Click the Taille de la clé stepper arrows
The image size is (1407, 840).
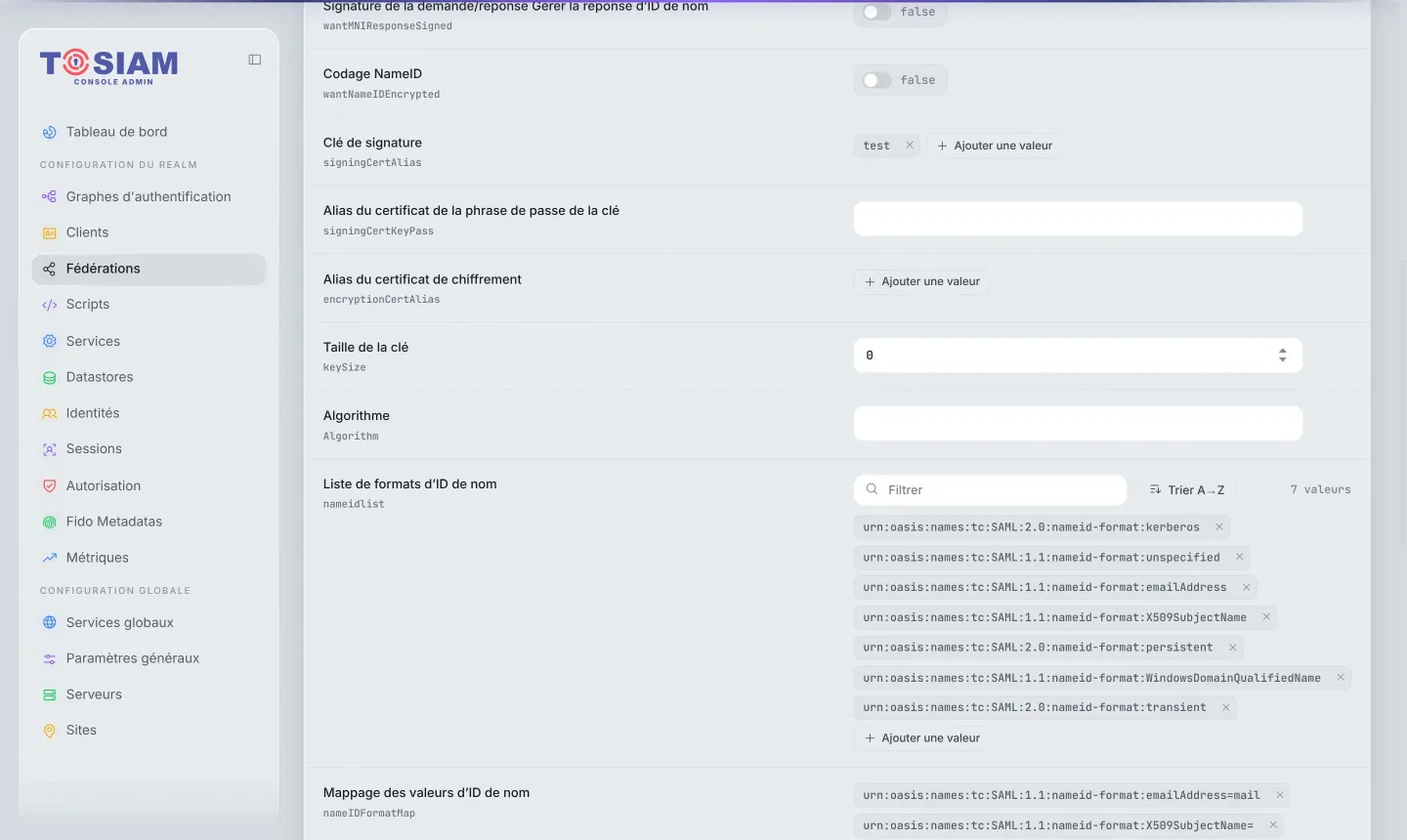[1283, 356]
